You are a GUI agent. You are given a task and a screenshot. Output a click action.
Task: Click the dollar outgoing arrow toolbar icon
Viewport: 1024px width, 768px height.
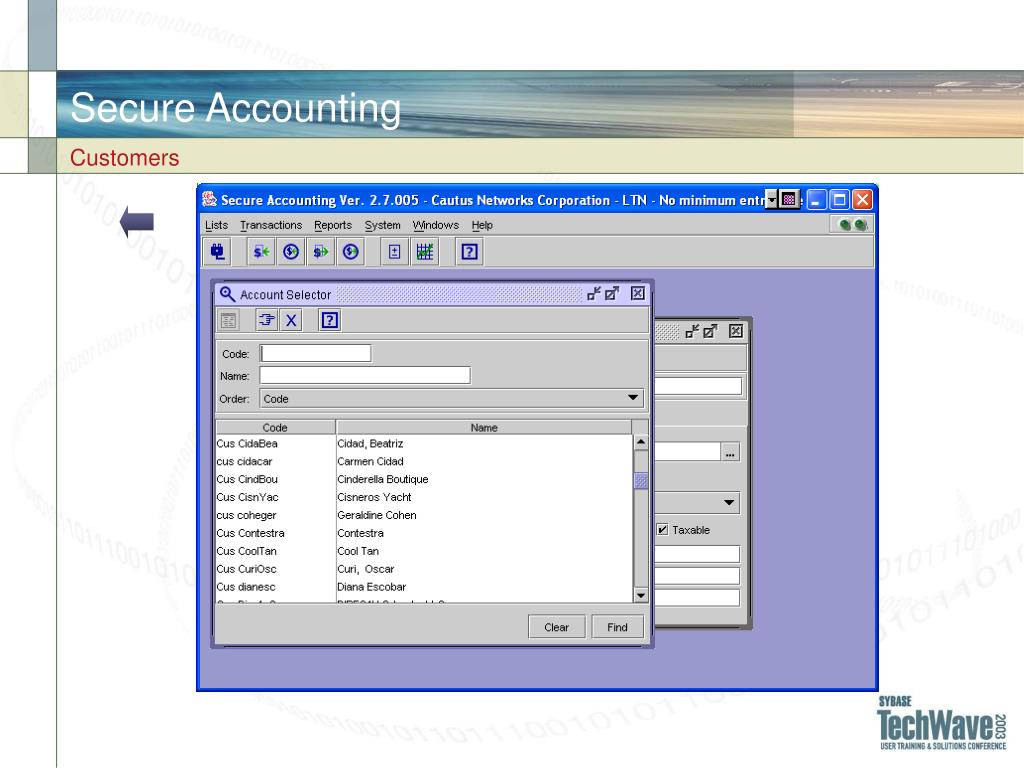pos(321,251)
